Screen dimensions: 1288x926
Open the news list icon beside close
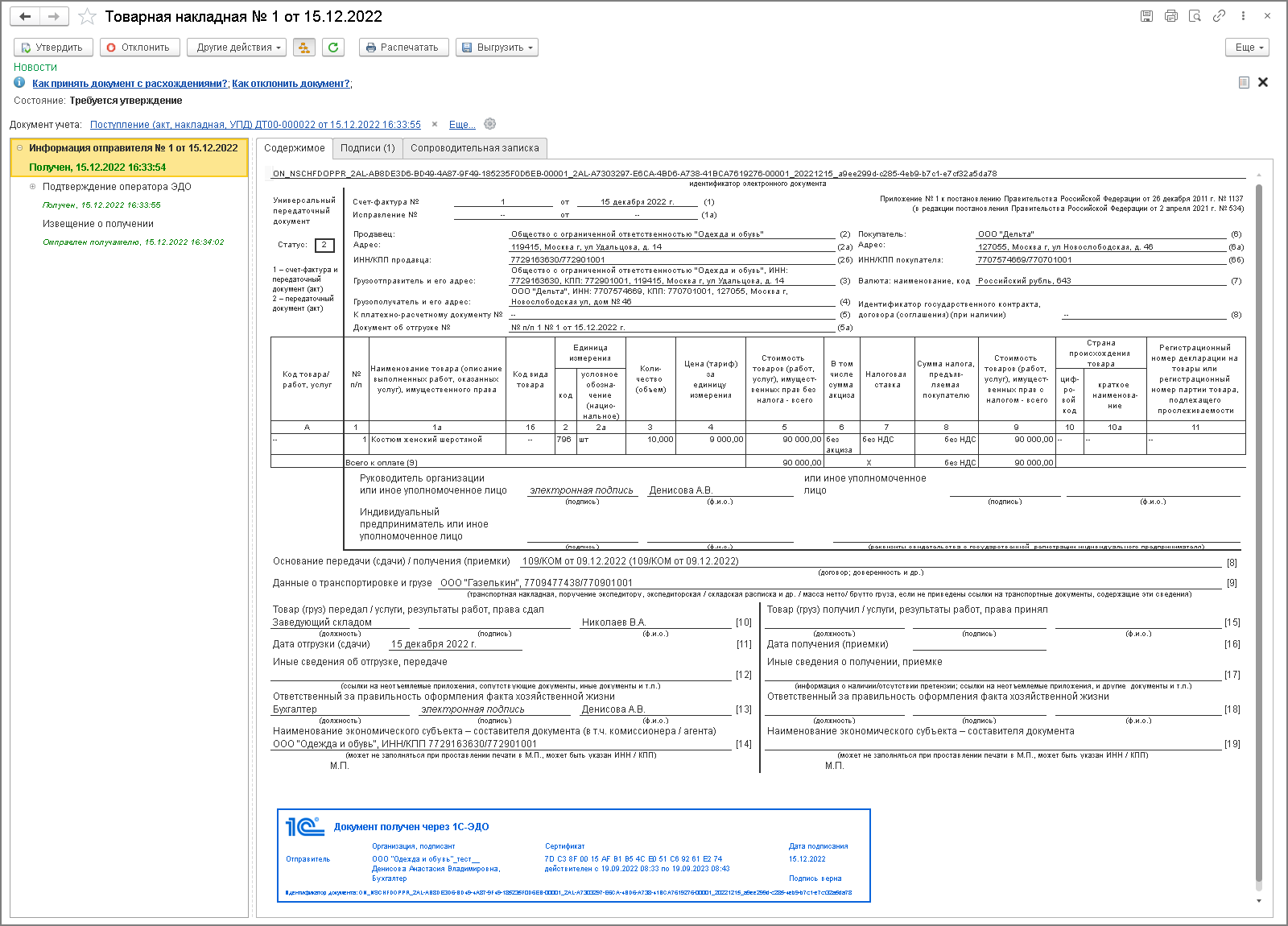pyautogui.click(x=1244, y=82)
